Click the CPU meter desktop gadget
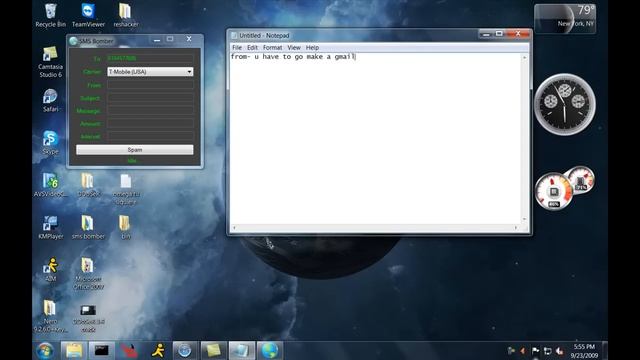Screen dimensions: 640x360 (564, 189)
